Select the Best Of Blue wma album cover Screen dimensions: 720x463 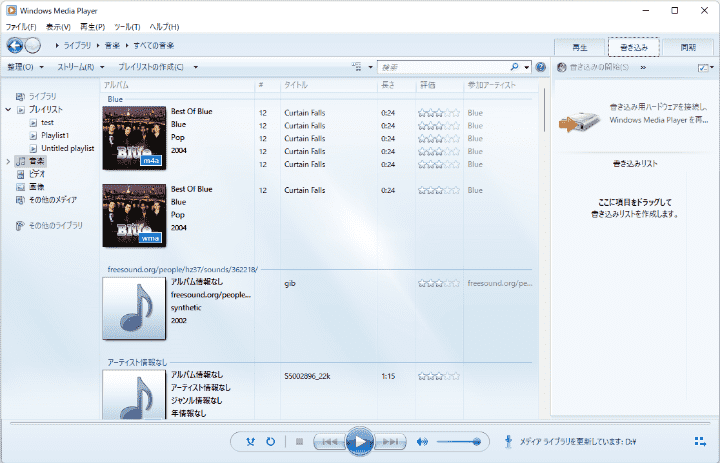pyautogui.click(x=134, y=215)
